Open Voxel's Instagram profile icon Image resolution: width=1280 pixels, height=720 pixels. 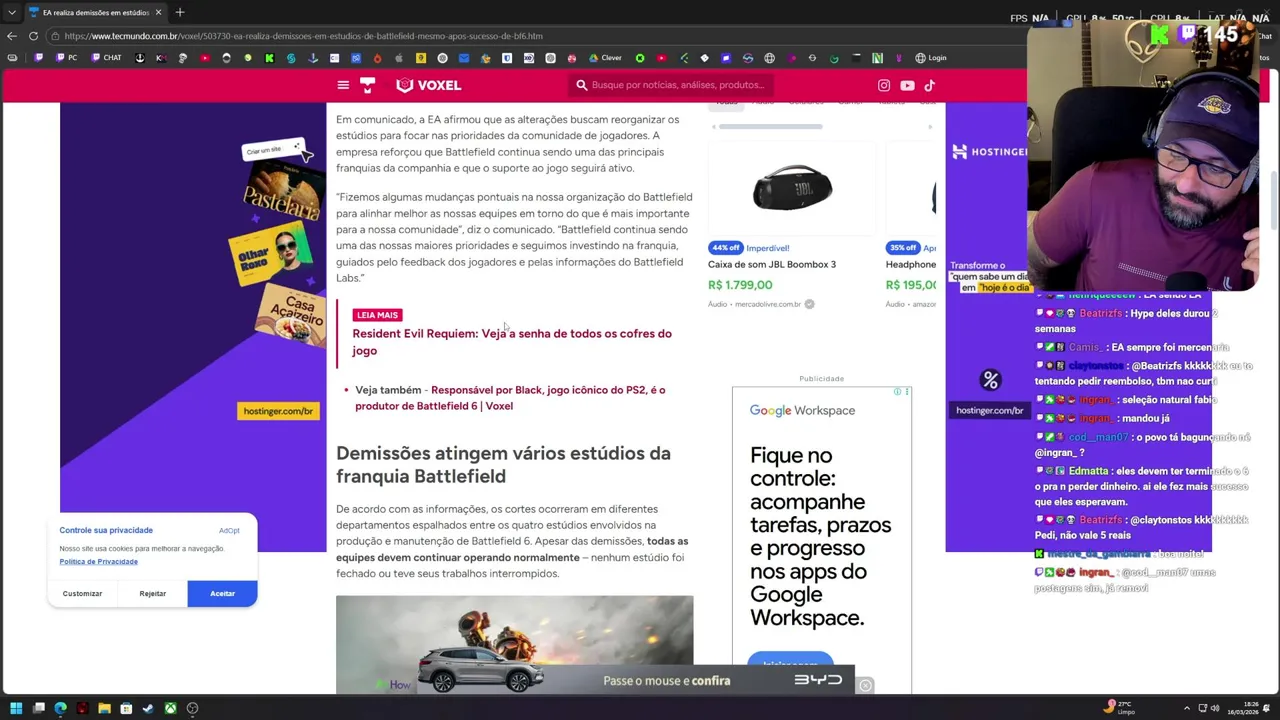[x=884, y=85]
